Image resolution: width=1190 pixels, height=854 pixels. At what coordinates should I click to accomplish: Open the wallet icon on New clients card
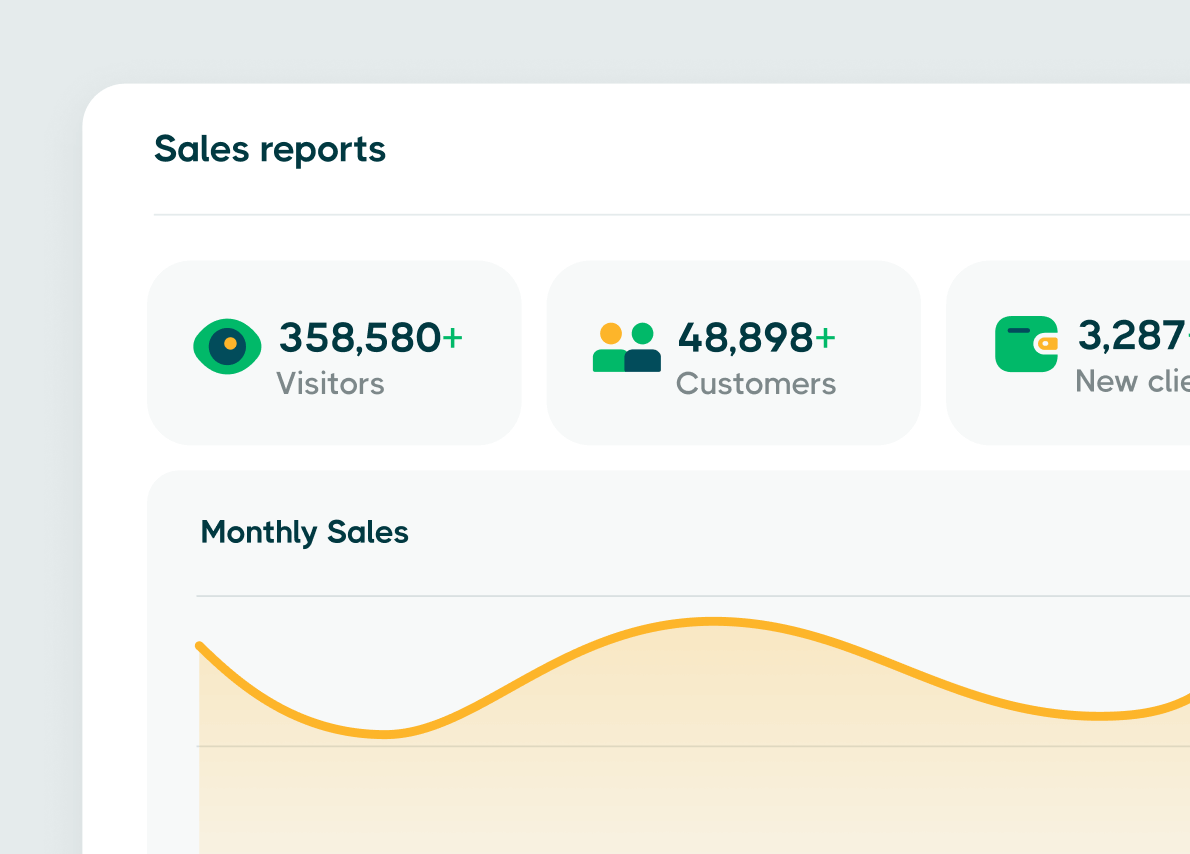(1026, 345)
